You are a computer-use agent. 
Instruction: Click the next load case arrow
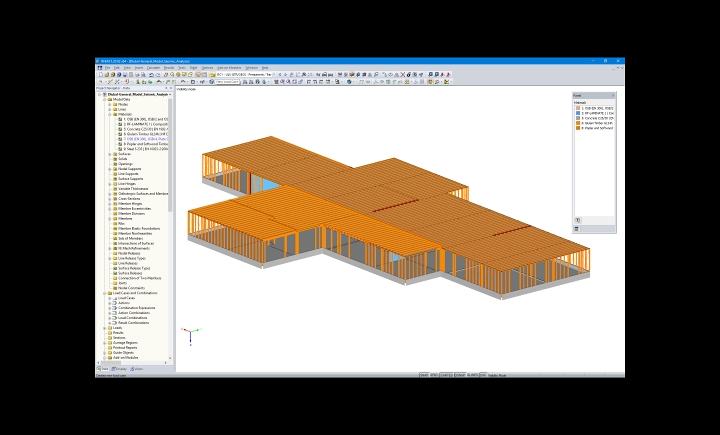click(x=286, y=74)
